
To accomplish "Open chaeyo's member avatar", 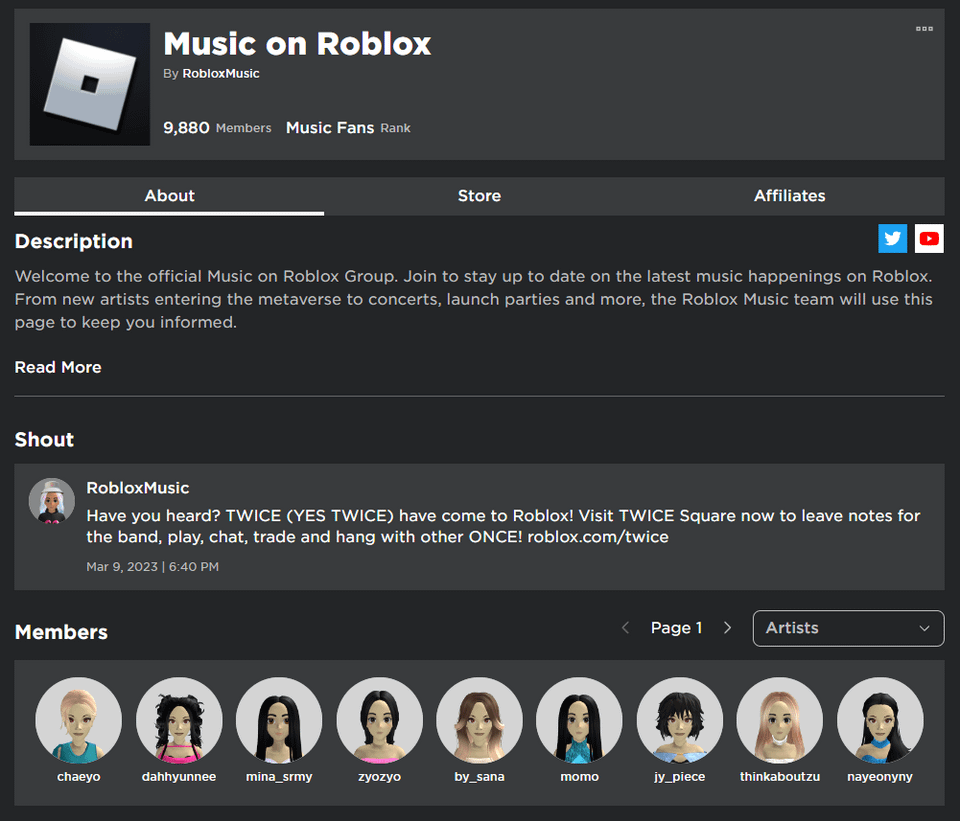I will click(78, 720).
